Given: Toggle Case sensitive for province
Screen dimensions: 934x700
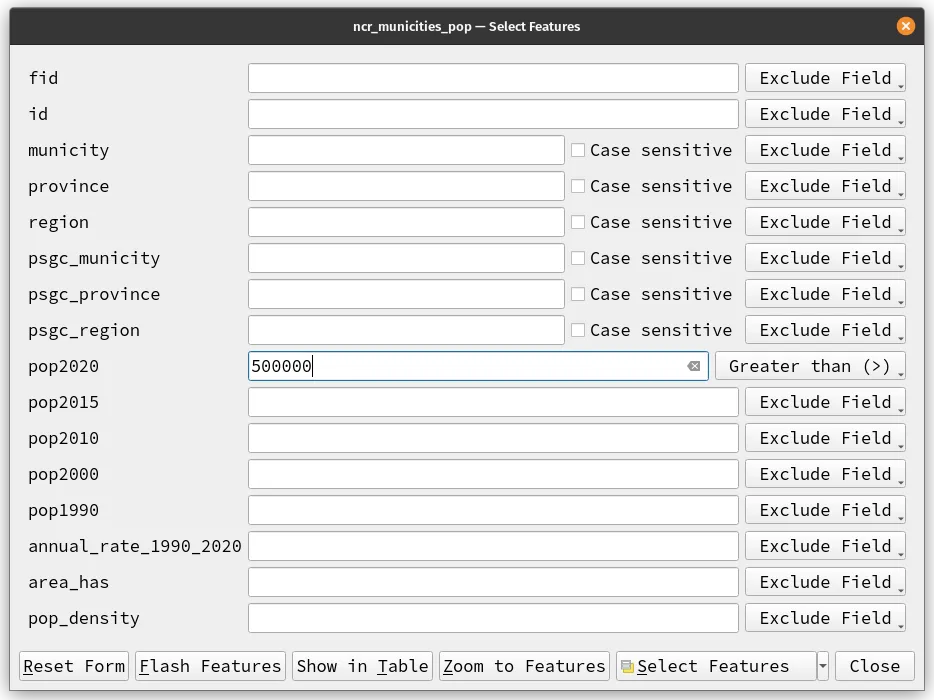Looking at the screenshot, I should click(x=578, y=186).
